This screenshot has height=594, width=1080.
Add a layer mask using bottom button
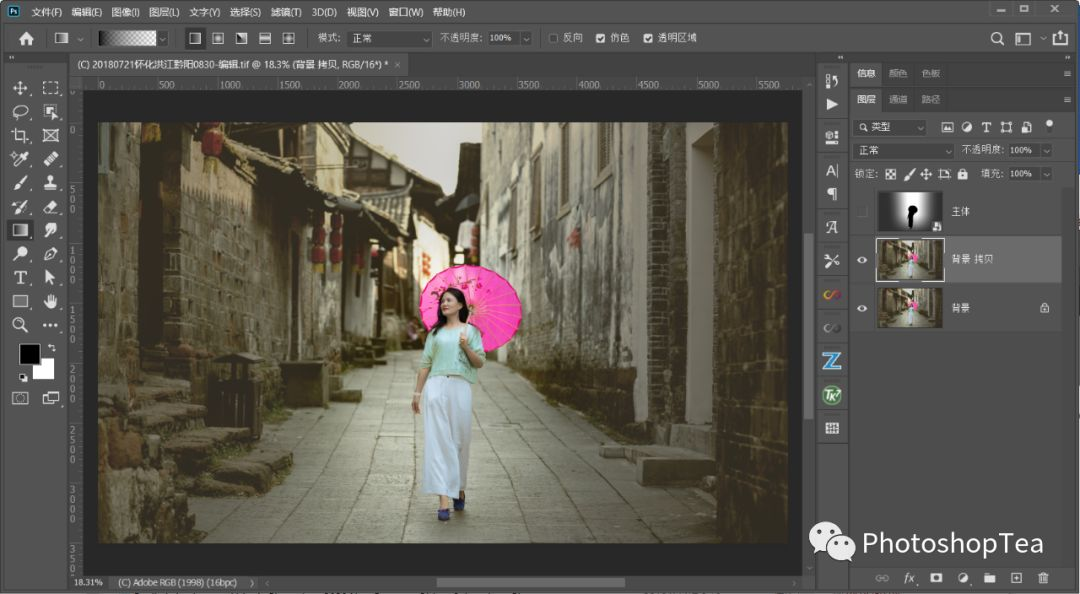[936, 577]
